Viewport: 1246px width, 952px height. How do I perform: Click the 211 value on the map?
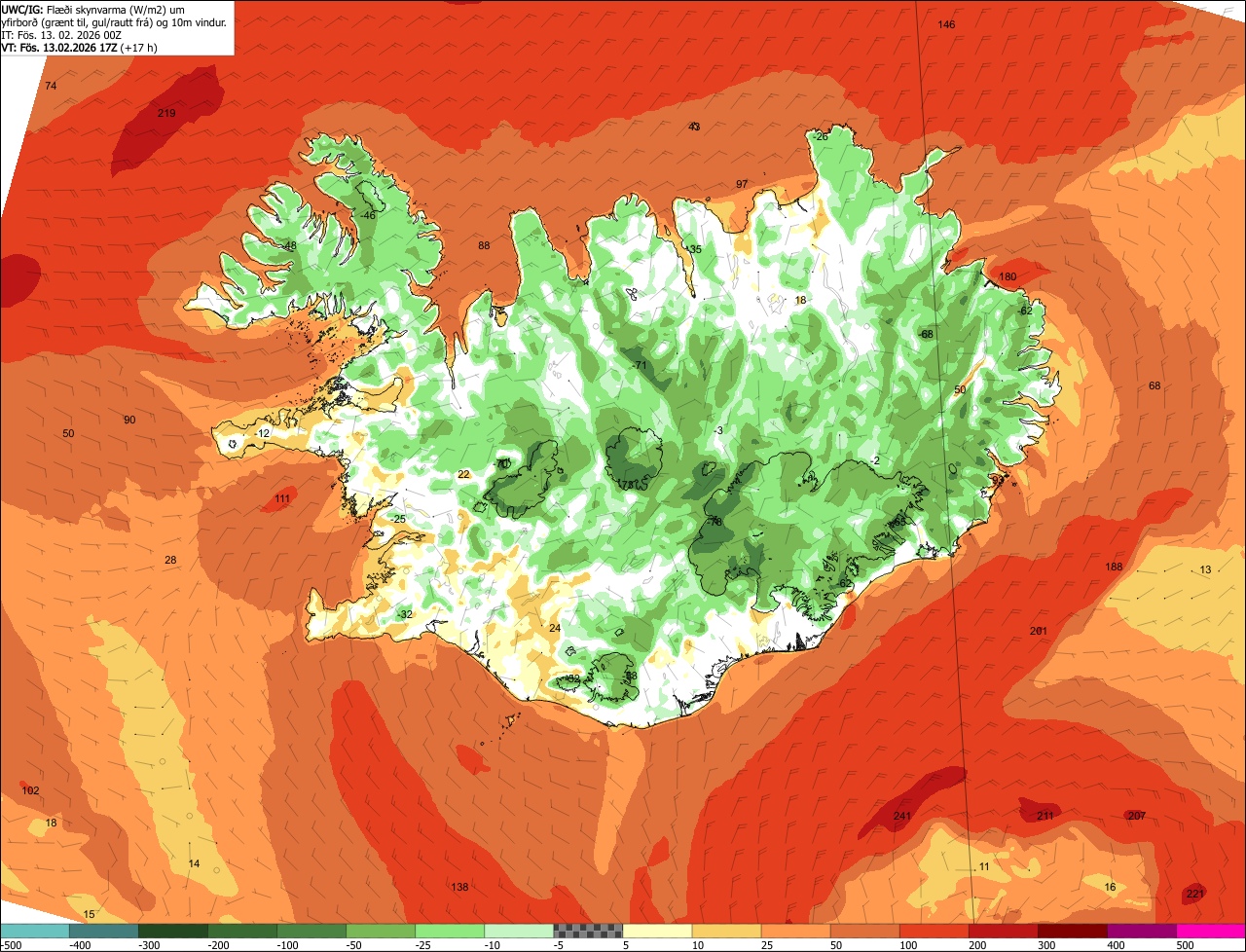tap(1045, 816)
